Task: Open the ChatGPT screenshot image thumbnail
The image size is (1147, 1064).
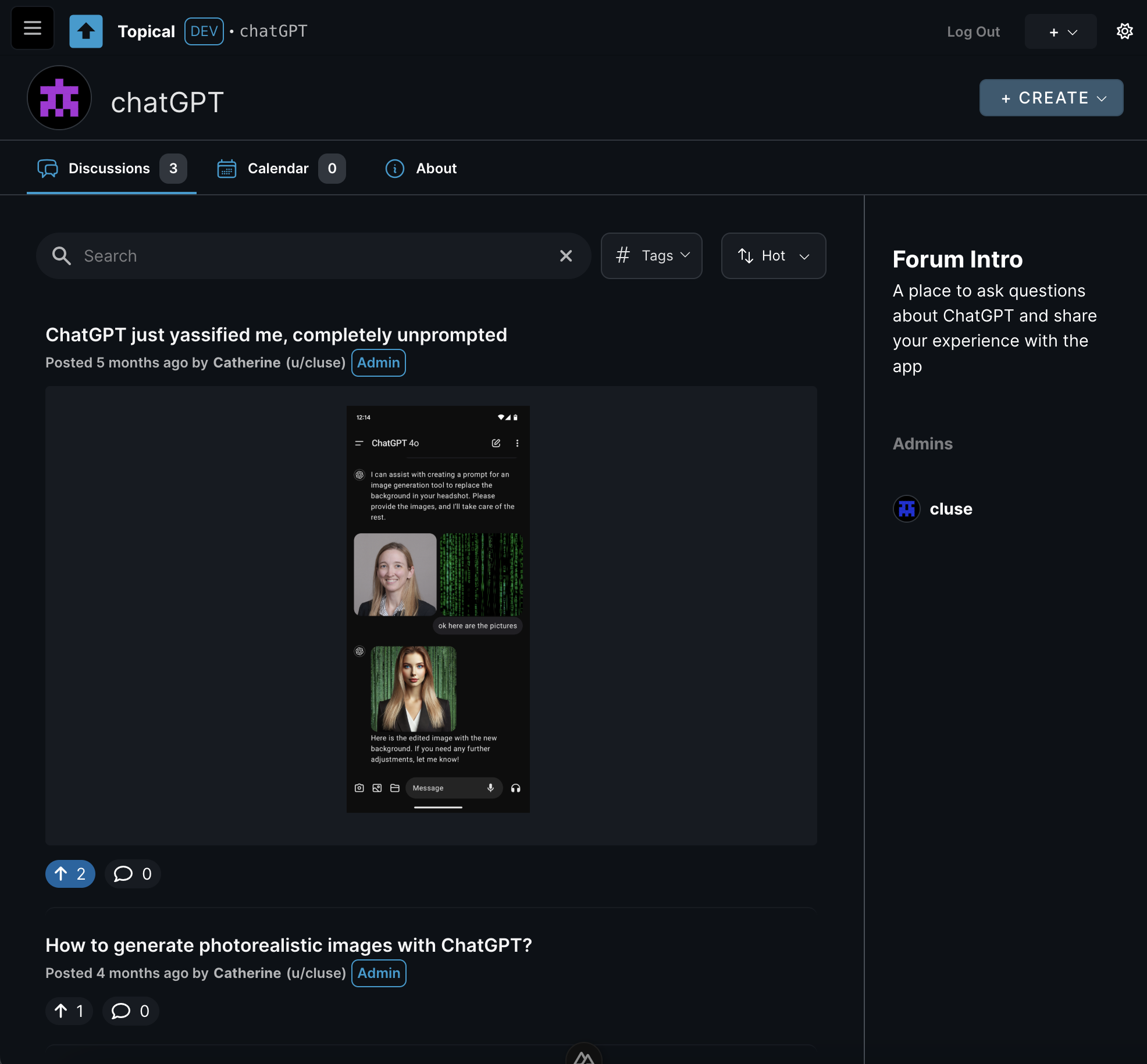Action: [x=438, y=609]
